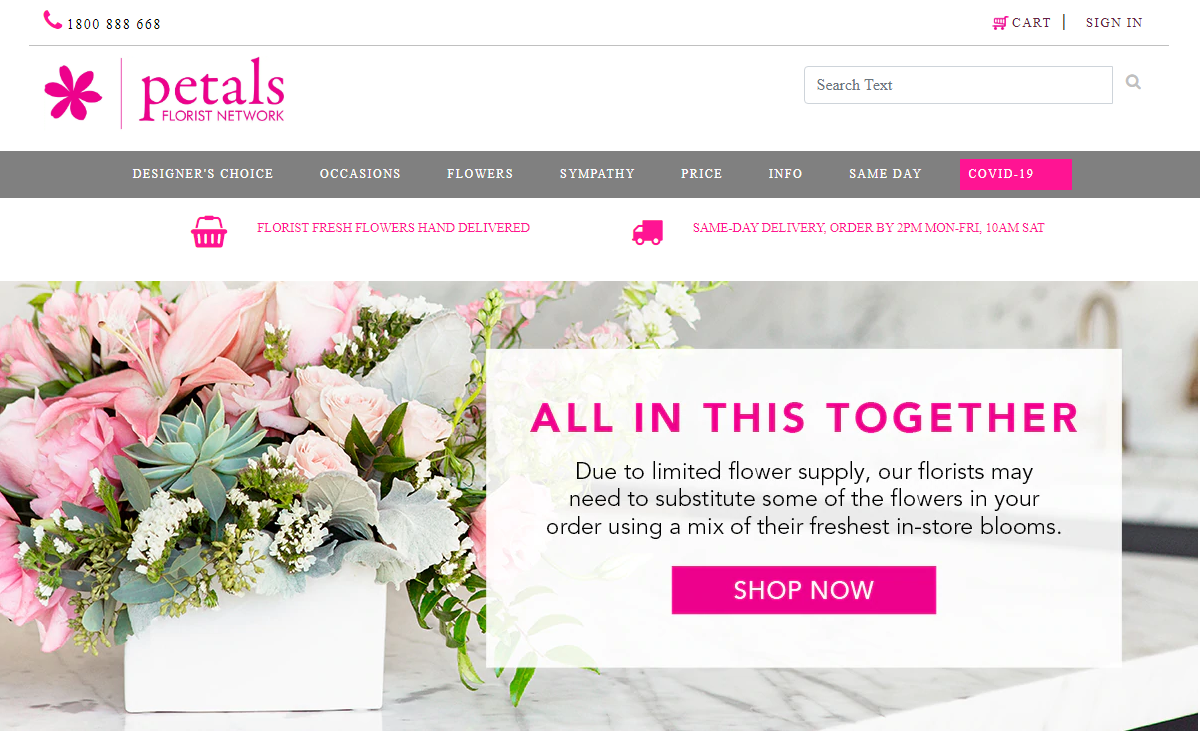The width and height of the screenshot is (1200, 732).
Task: Click the delivery truck icon
Action: click(647, 232)
